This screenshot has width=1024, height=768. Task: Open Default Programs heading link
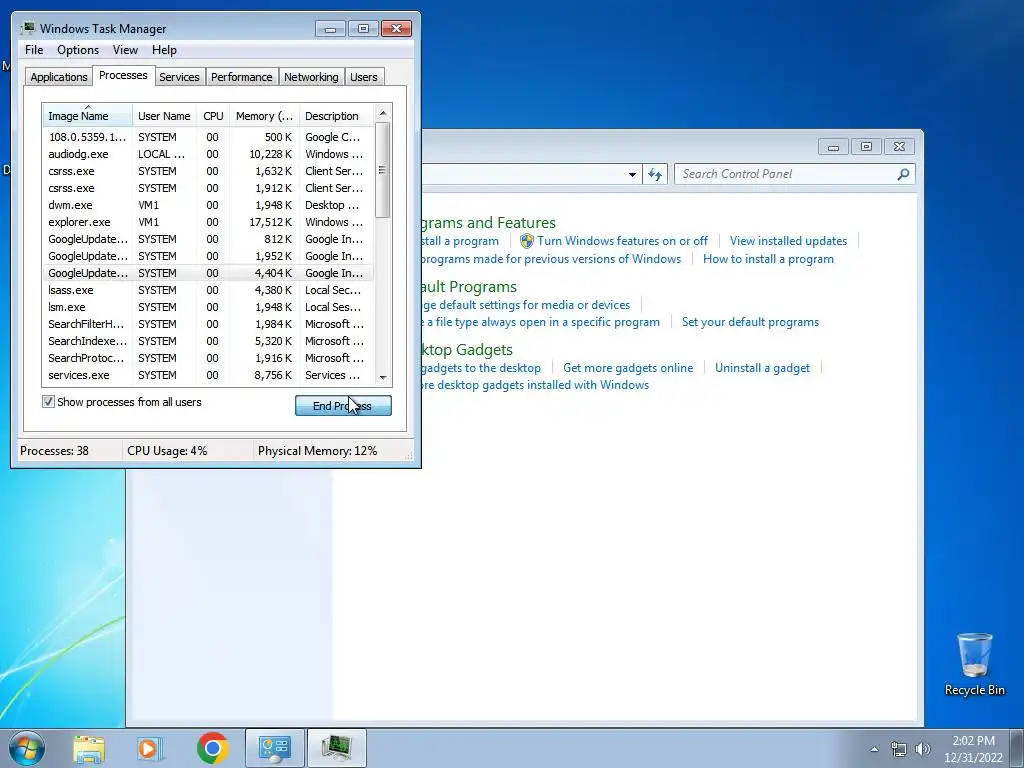pos(469,287)
